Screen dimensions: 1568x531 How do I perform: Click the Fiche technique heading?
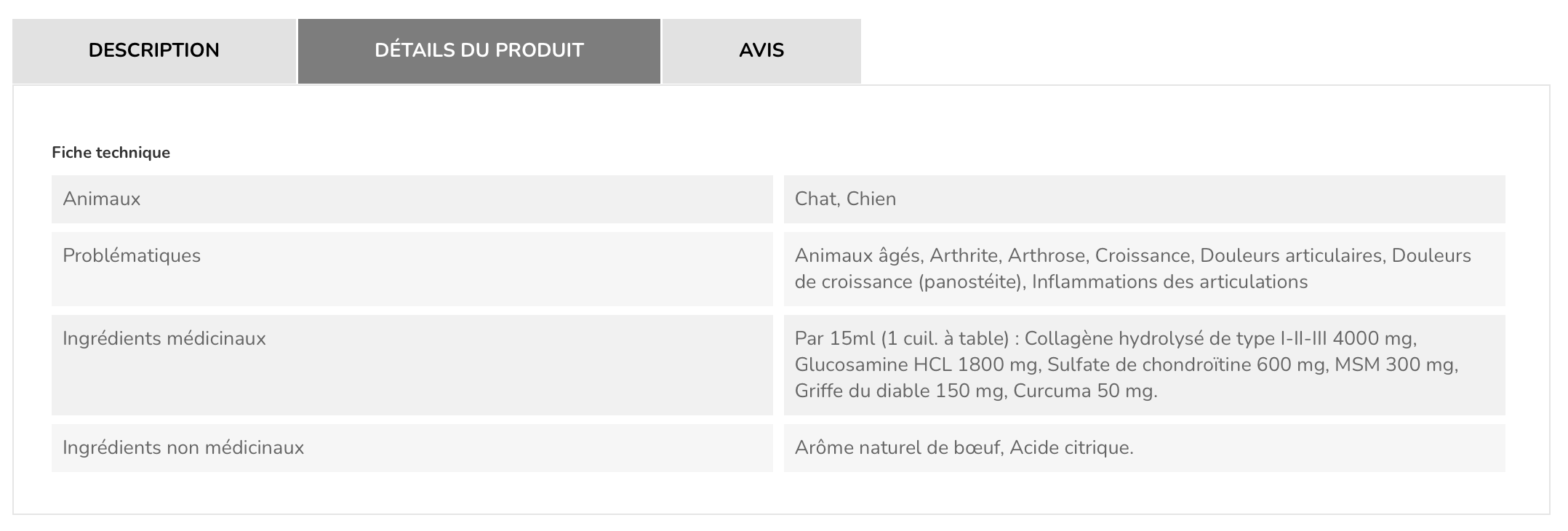coord(111,153)
